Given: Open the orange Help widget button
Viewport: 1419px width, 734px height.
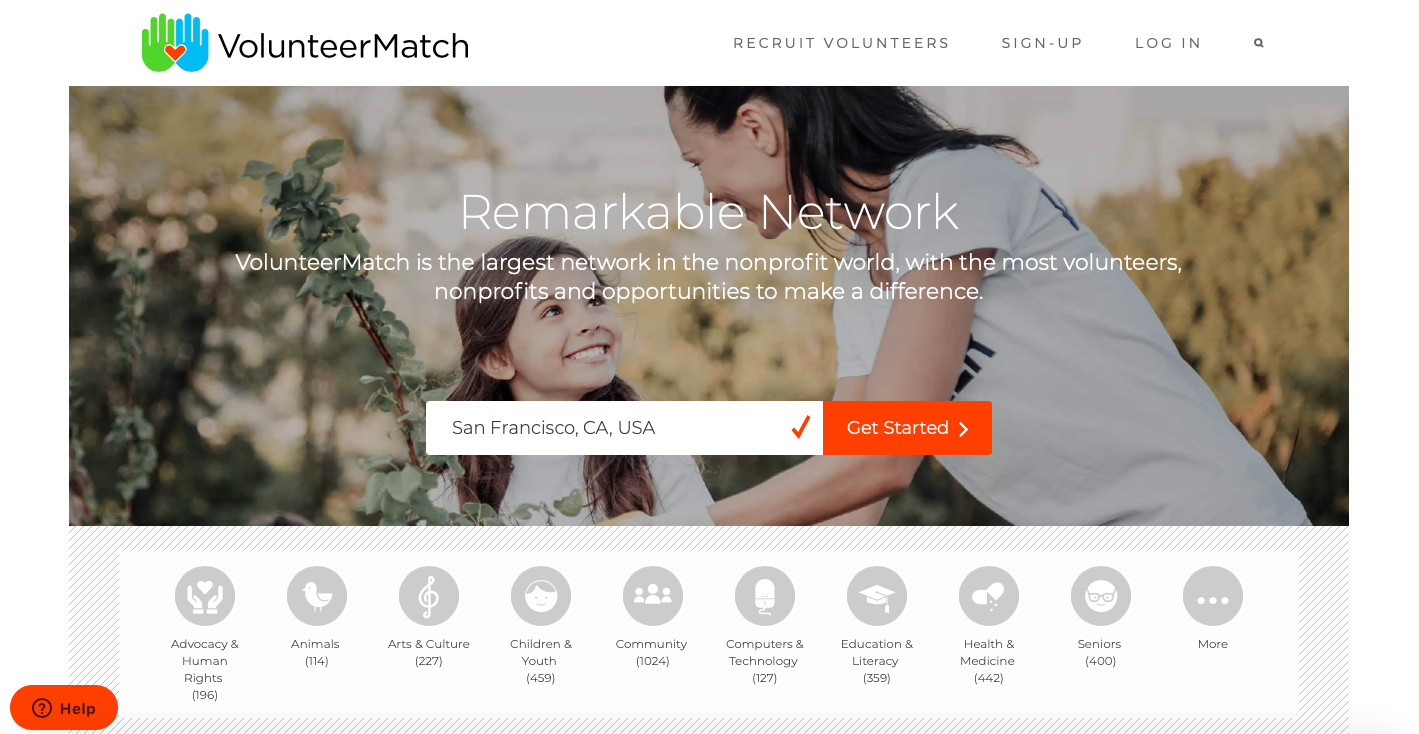Looking at the screenshot, I should pyautogui.click(x=64, y=708).
